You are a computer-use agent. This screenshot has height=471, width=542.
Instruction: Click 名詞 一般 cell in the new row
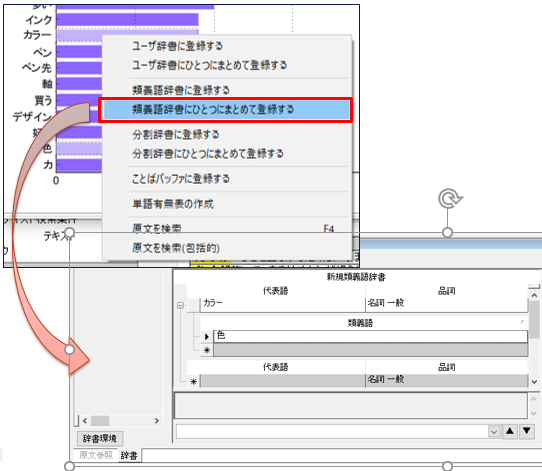[x=447, y=381]
